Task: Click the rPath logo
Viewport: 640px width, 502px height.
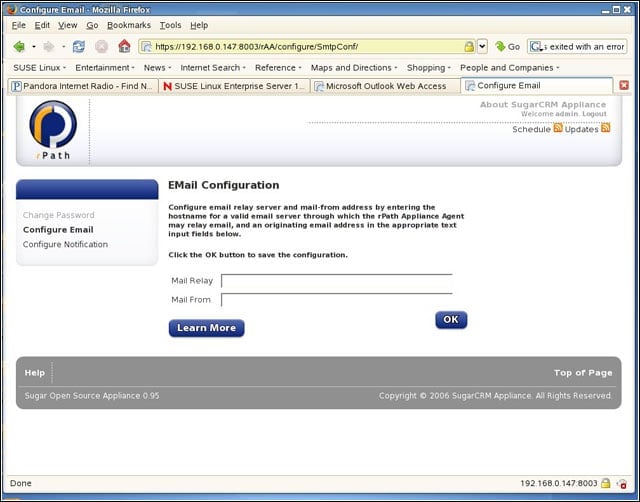Action: tap(53, 130)
